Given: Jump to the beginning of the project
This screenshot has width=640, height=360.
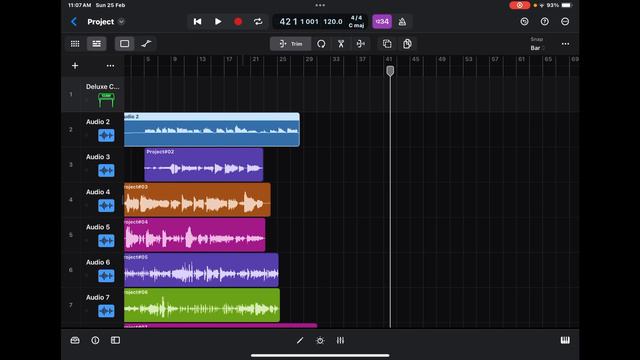Looking at the screenshot, I should [198, 22].
